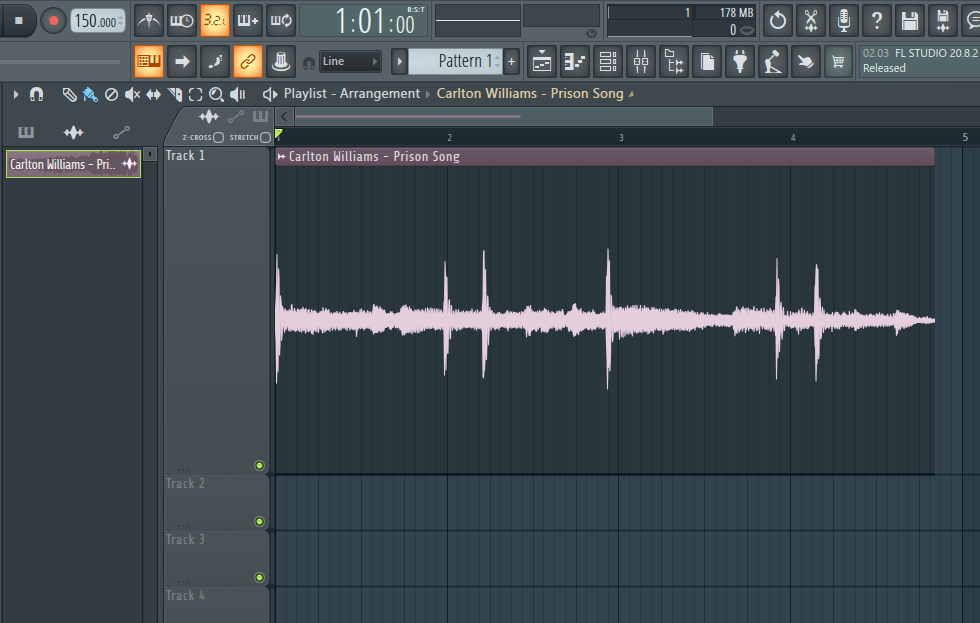
Task: Toggle auto scrolling arrow icon
Action: point(182,61)
